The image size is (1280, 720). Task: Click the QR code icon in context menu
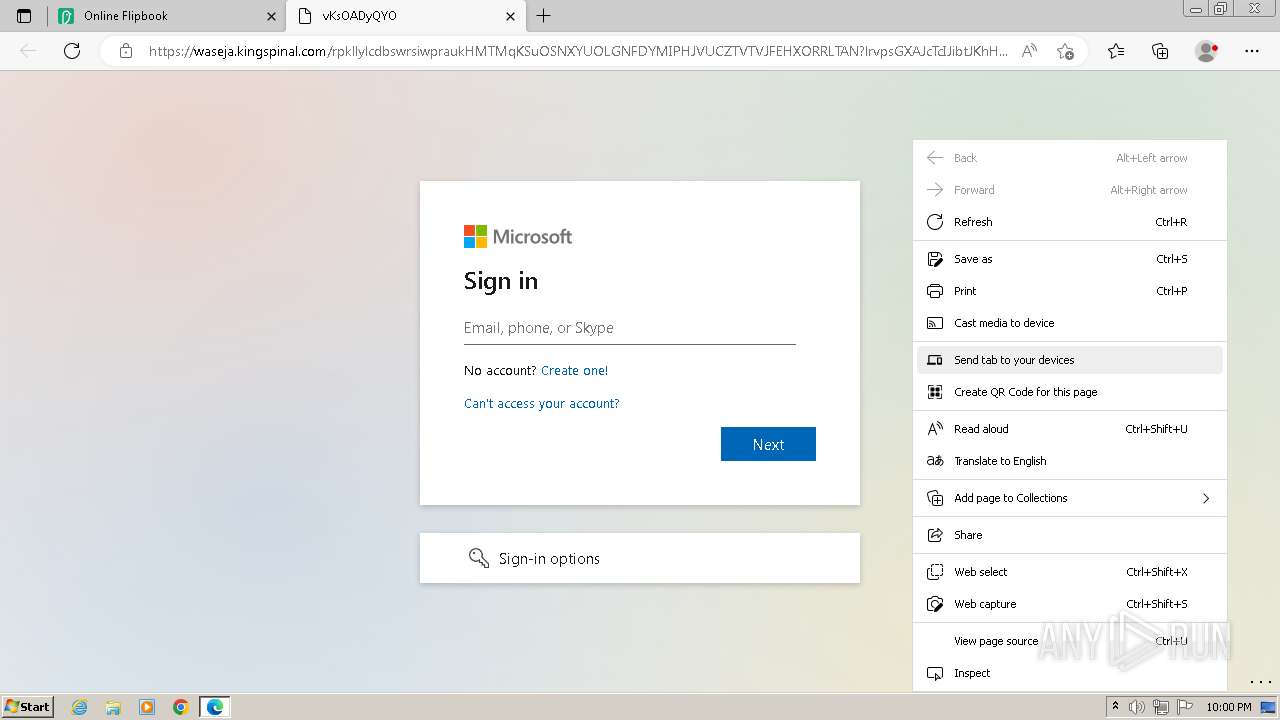point(935,392)
